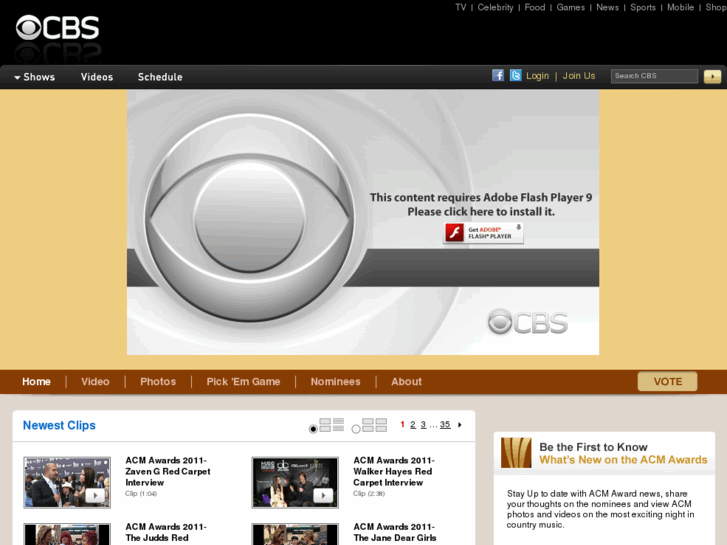The height and width of the screenshot is (545, 727).
Task: Click the Join Us link
Action: tap(579, 76)
